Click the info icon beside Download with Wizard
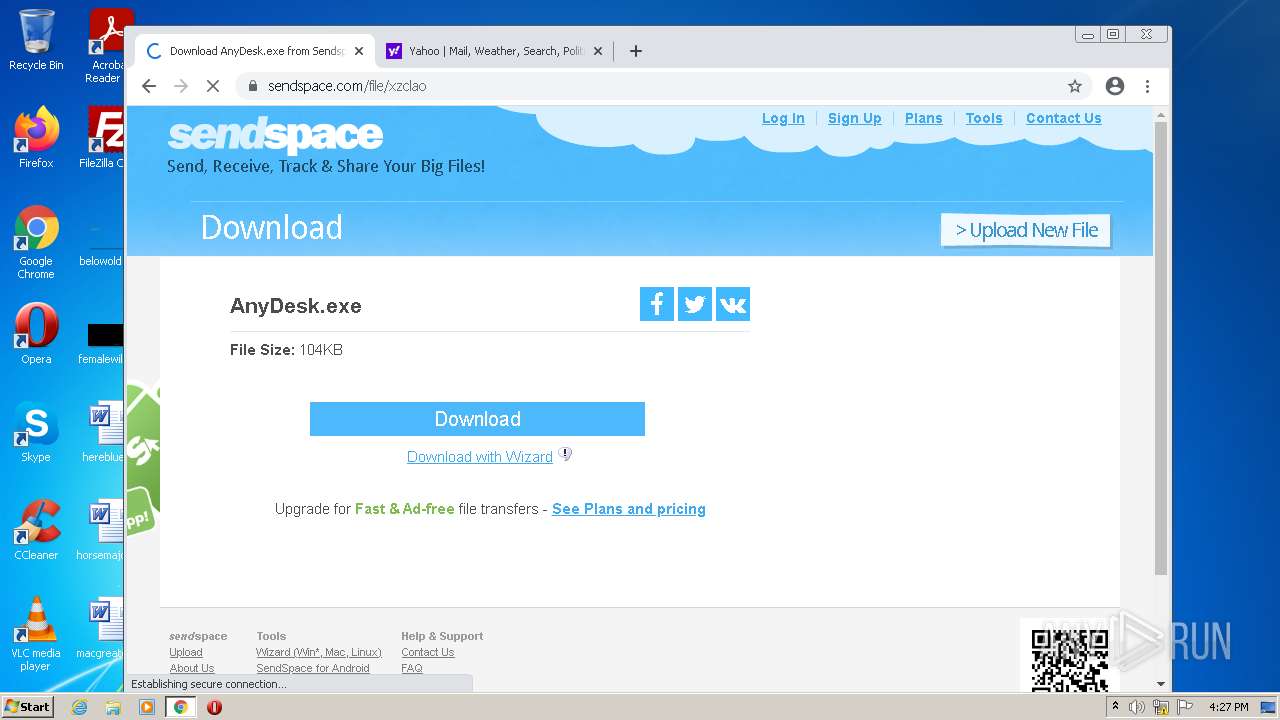The width and height of the screenshot is (1280, 720). click(x=565, y=454)
